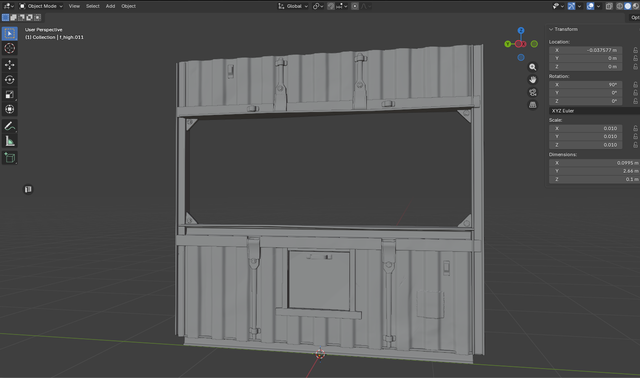Toggle lock on Scale Z
This screenshot has height=378, width=640.
tap(636, 145)
